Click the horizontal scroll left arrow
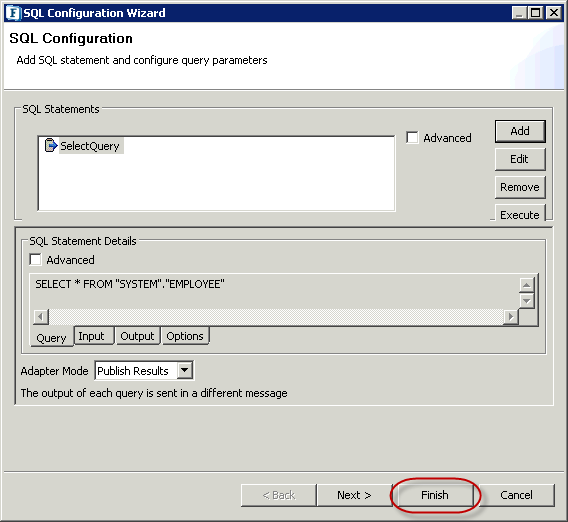Screen dimensions: 568x522 [x=41, y=317]
